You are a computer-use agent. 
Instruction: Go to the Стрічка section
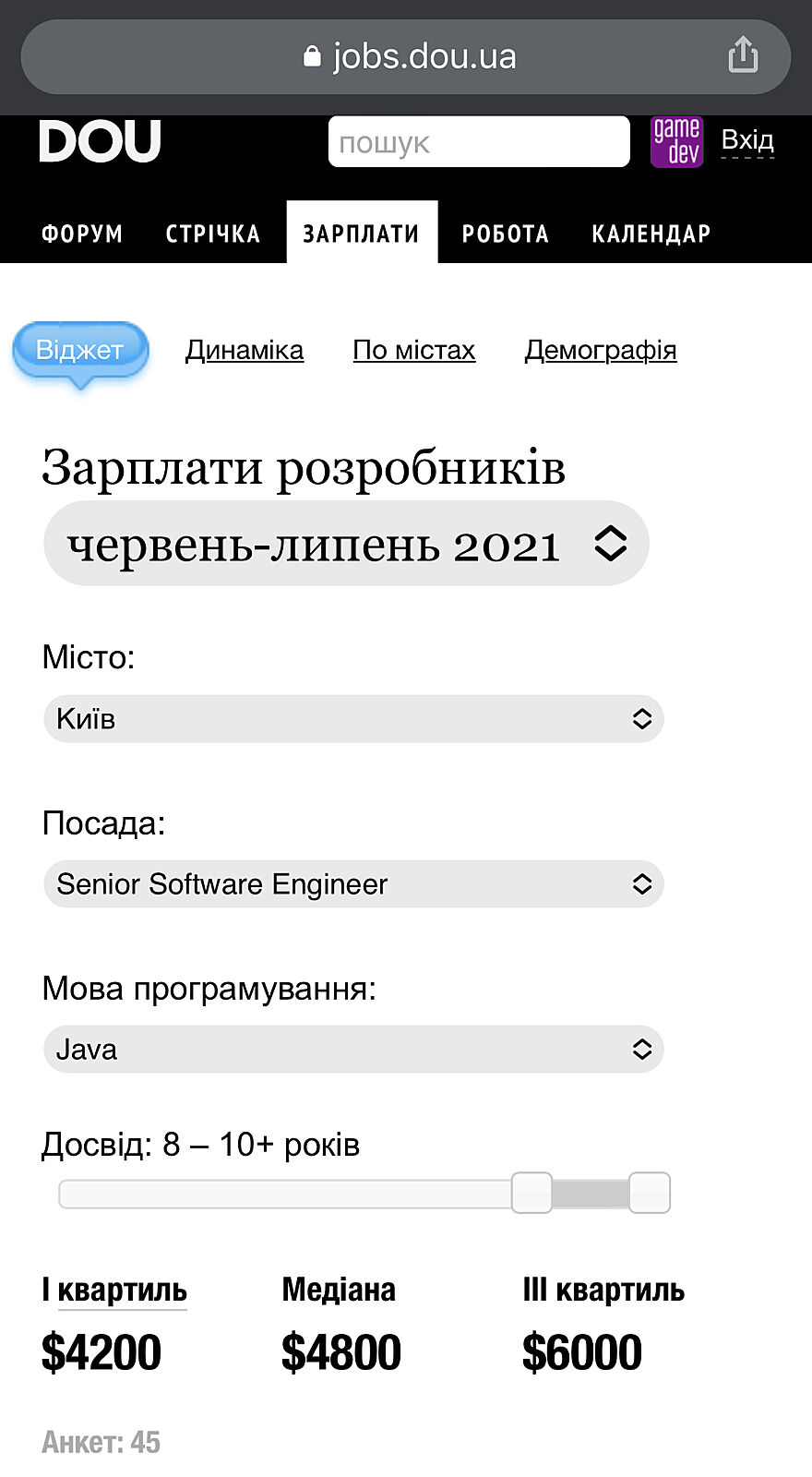(212, 234)
